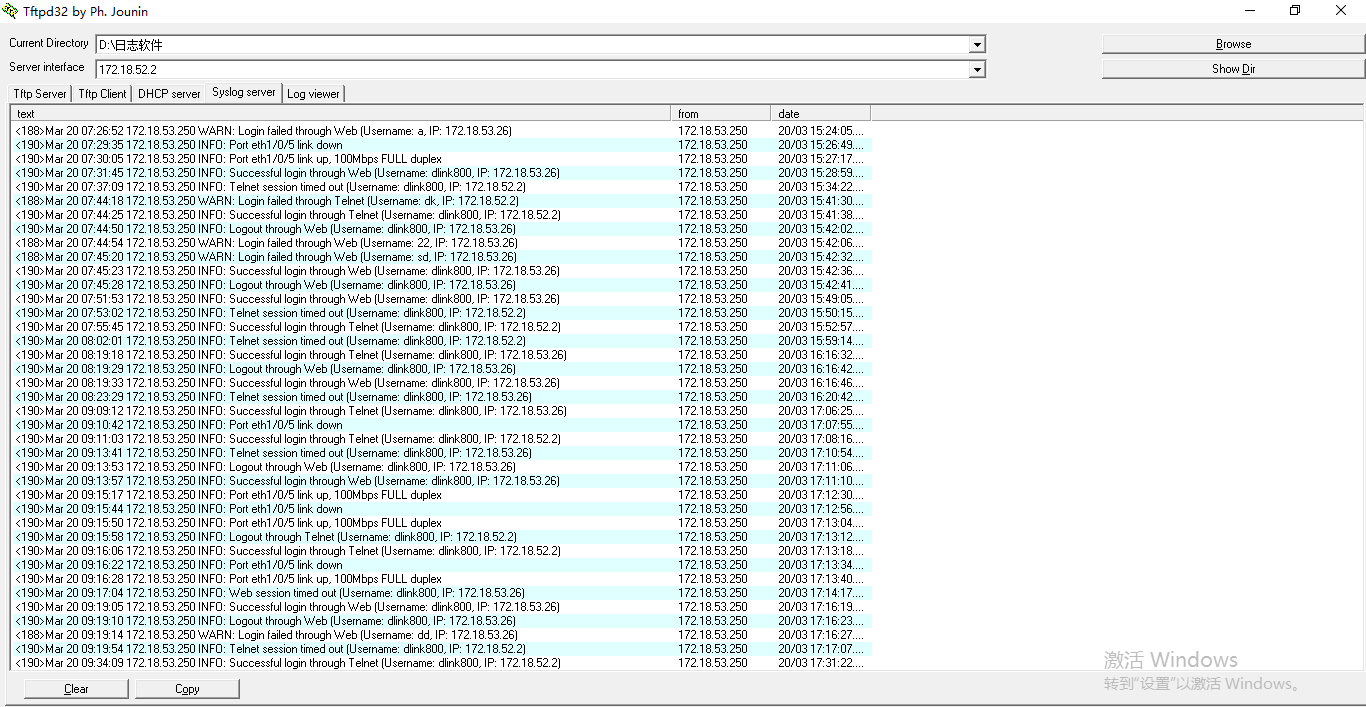Open the Server interface dropdown list
Viewport: 1366px width, 707px height.
[976, 69]
